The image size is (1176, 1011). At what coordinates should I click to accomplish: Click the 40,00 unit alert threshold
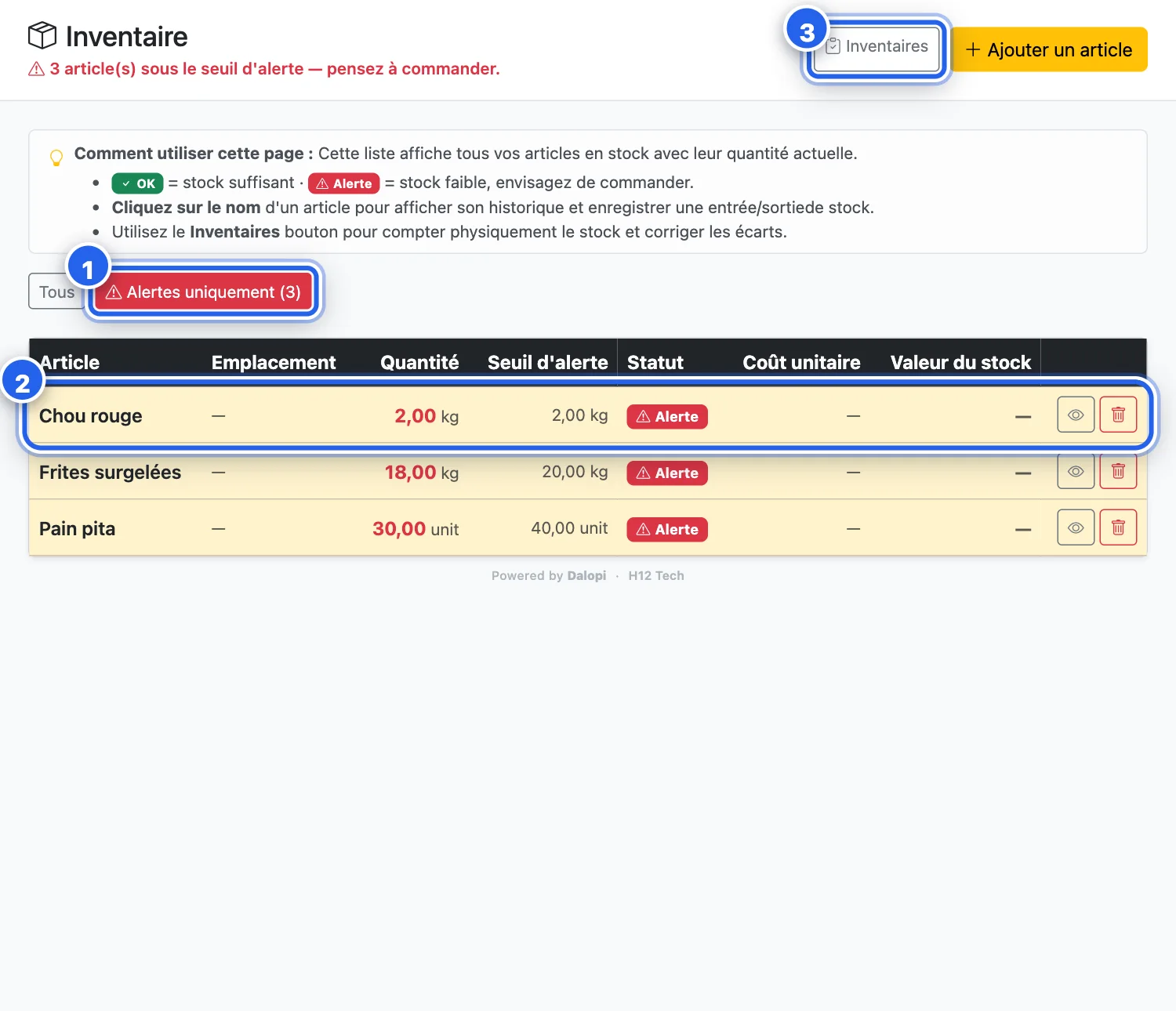click(569, 528)
